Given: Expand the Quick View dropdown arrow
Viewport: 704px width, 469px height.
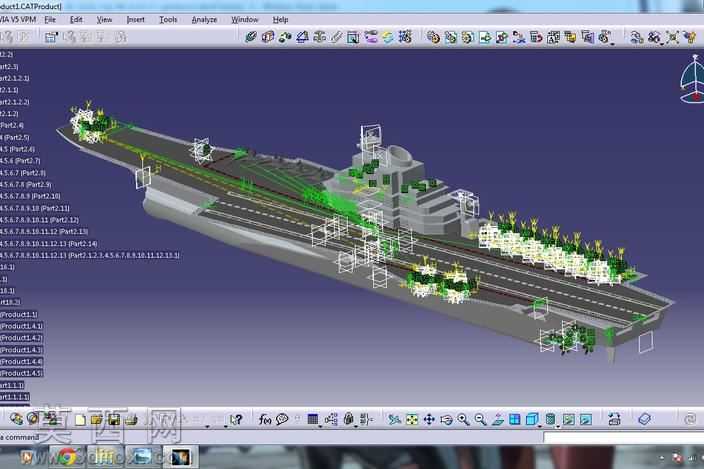Looking at the screenshot, I should coord(539,425).
